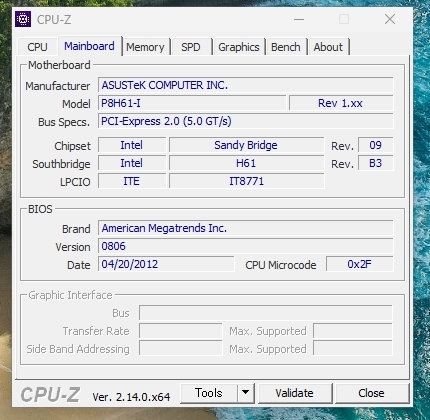430x420 pixels.
Task: Click the Mainboard tab
Action: pyautogui.click(x=89, y=46)
